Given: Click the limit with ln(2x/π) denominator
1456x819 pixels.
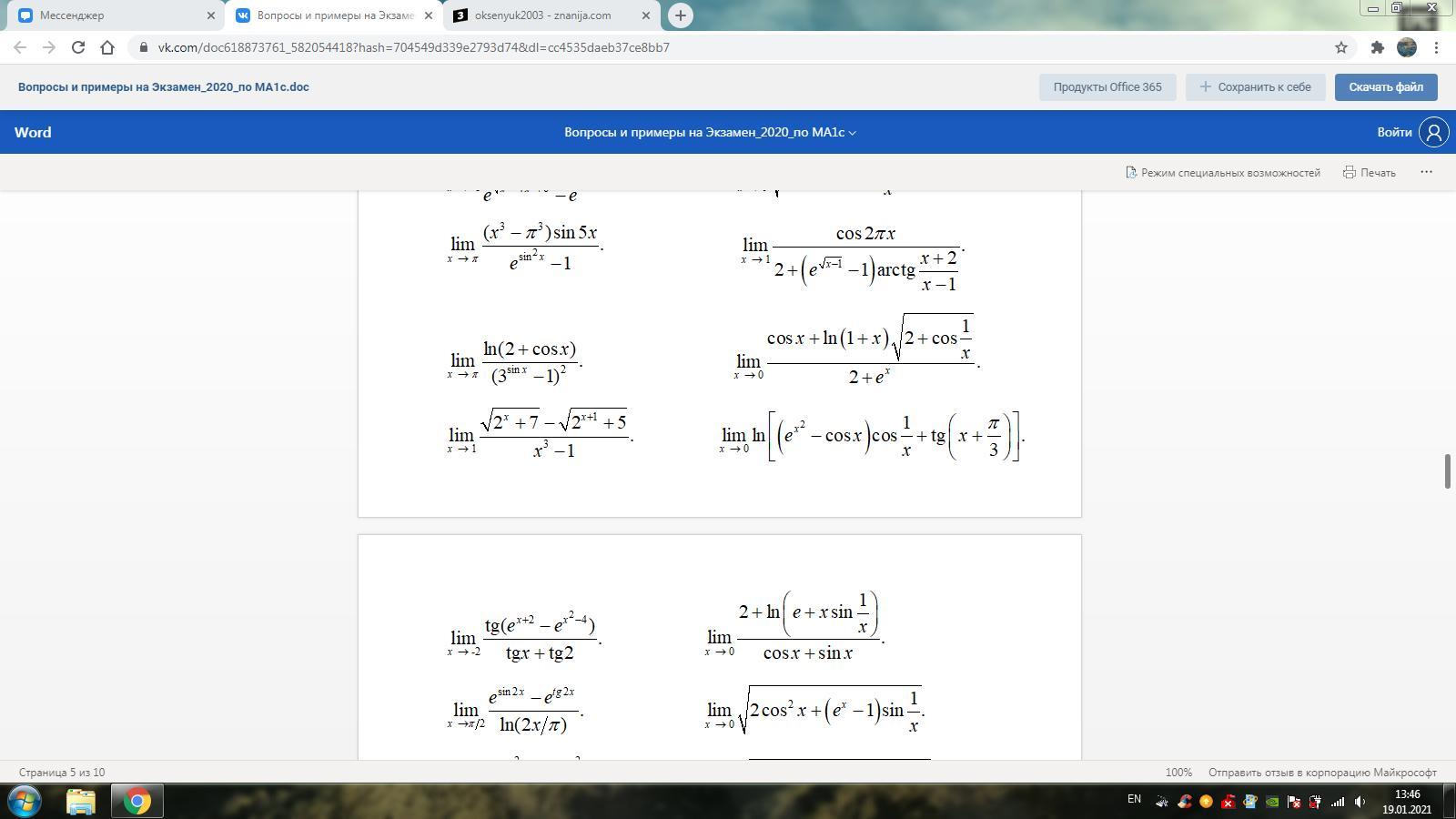Looking at the screenshot, I should tap(515, 710).
